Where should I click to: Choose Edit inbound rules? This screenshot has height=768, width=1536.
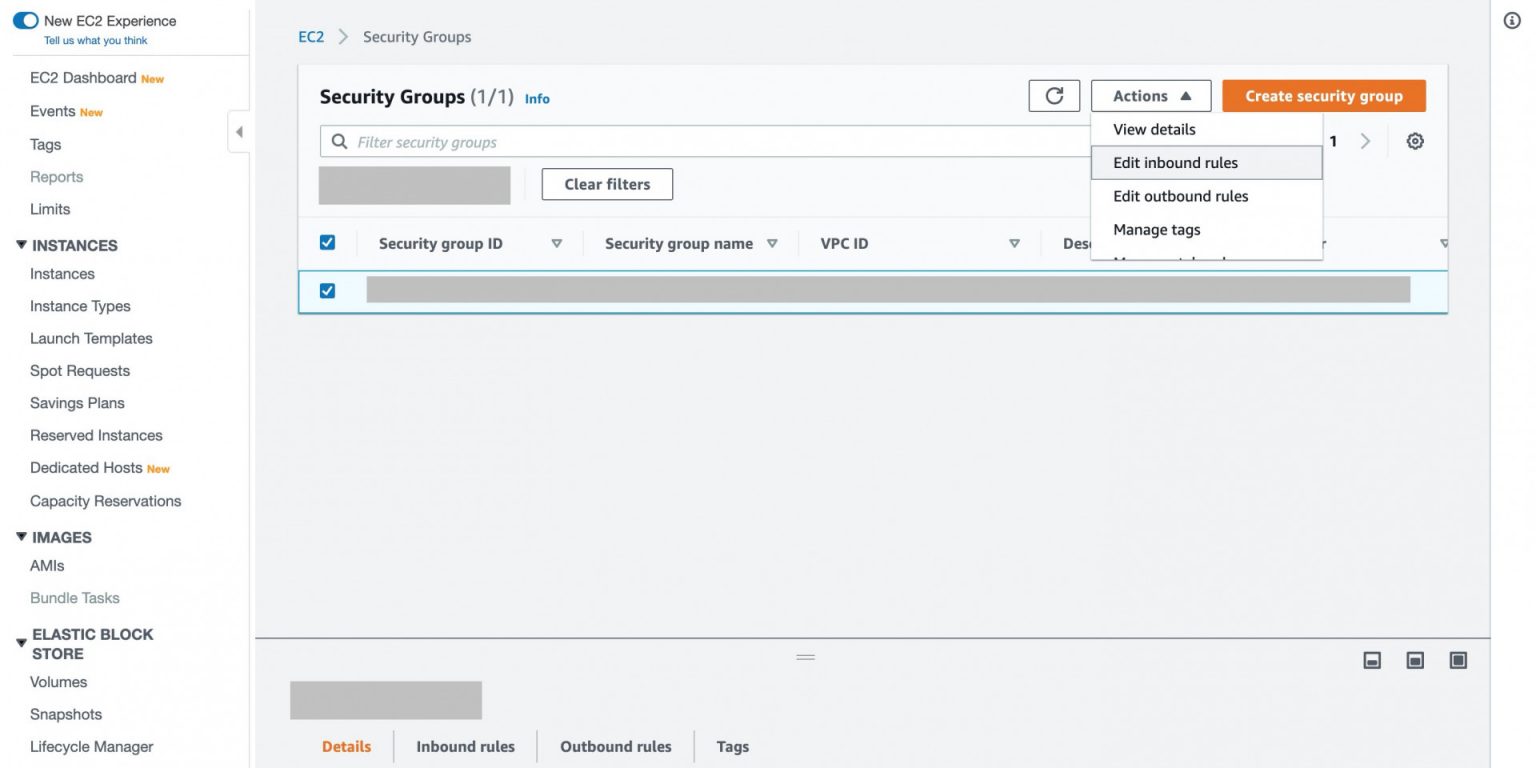[1207, 163]
